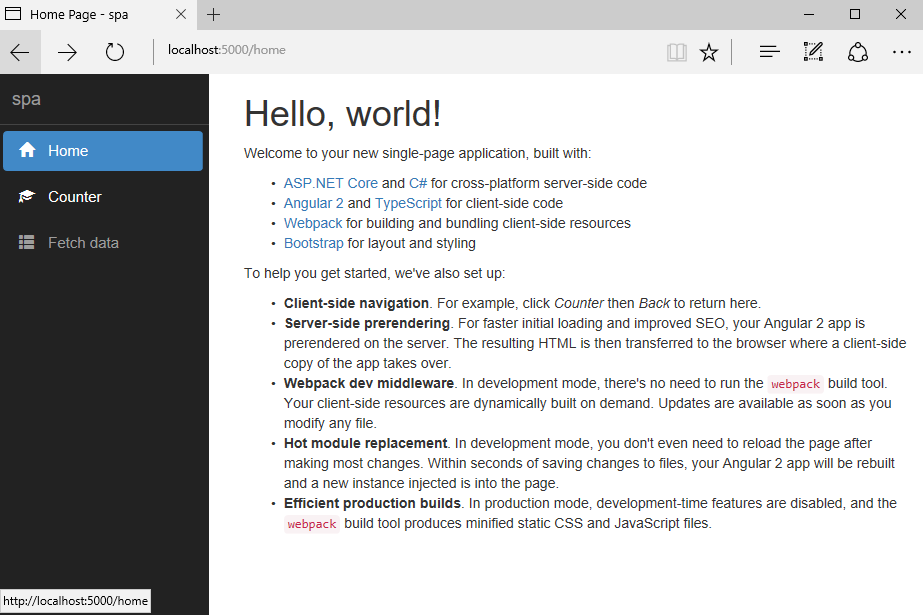Viewport: 923px width, 615px height.
Task: Follow the Bootstrap link
Action: pos(314,243)
